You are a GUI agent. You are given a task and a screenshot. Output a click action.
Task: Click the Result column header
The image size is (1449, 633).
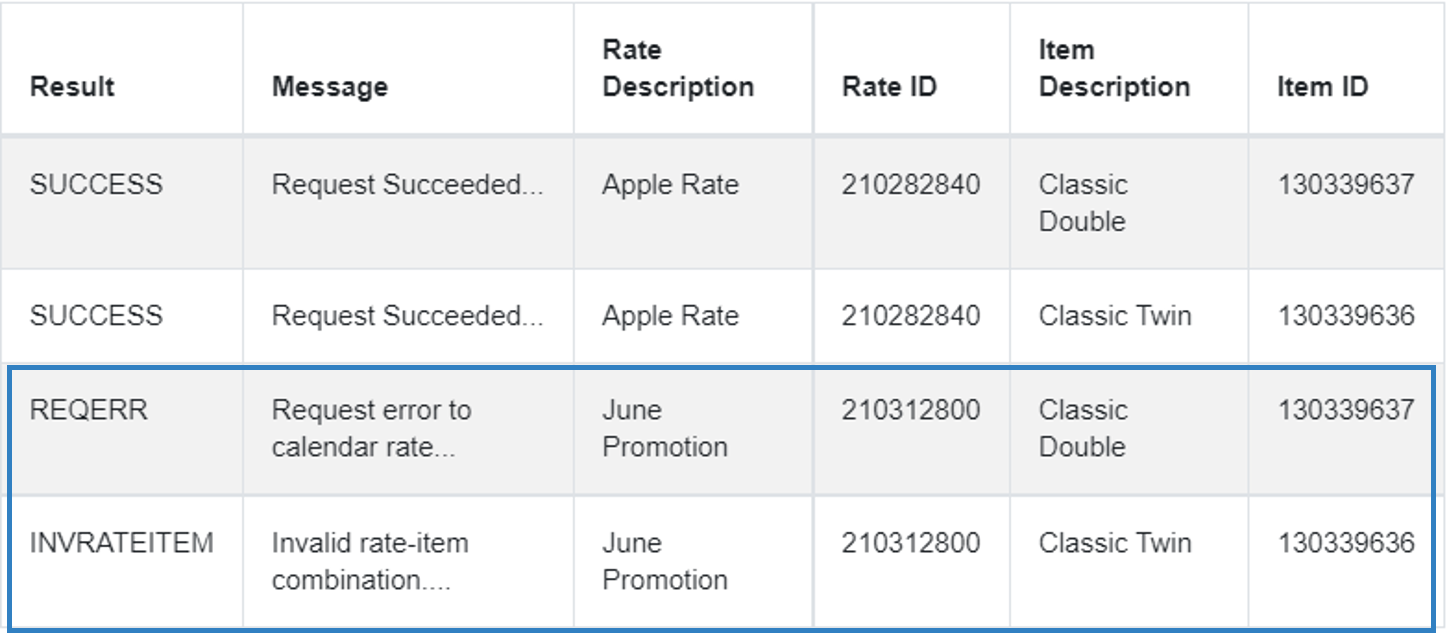coord(72,87)
